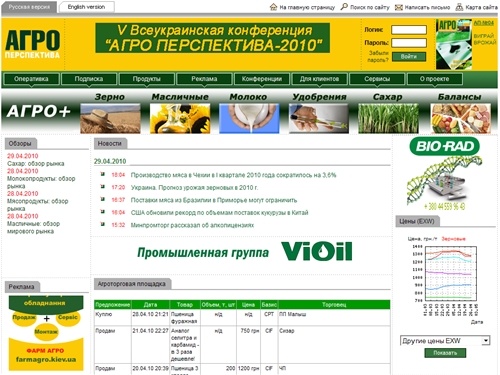Open the Балансы food thumbnail
This screenshot has width=500, height=375.
click(x=461, y=118)
